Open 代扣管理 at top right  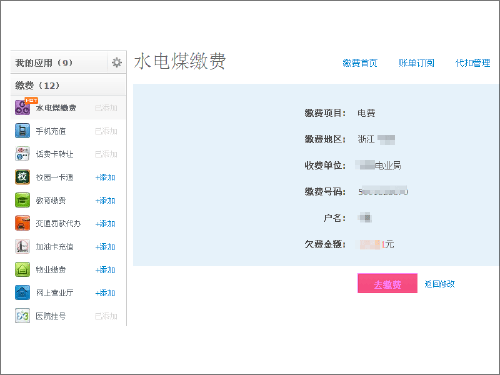[473, 63]
